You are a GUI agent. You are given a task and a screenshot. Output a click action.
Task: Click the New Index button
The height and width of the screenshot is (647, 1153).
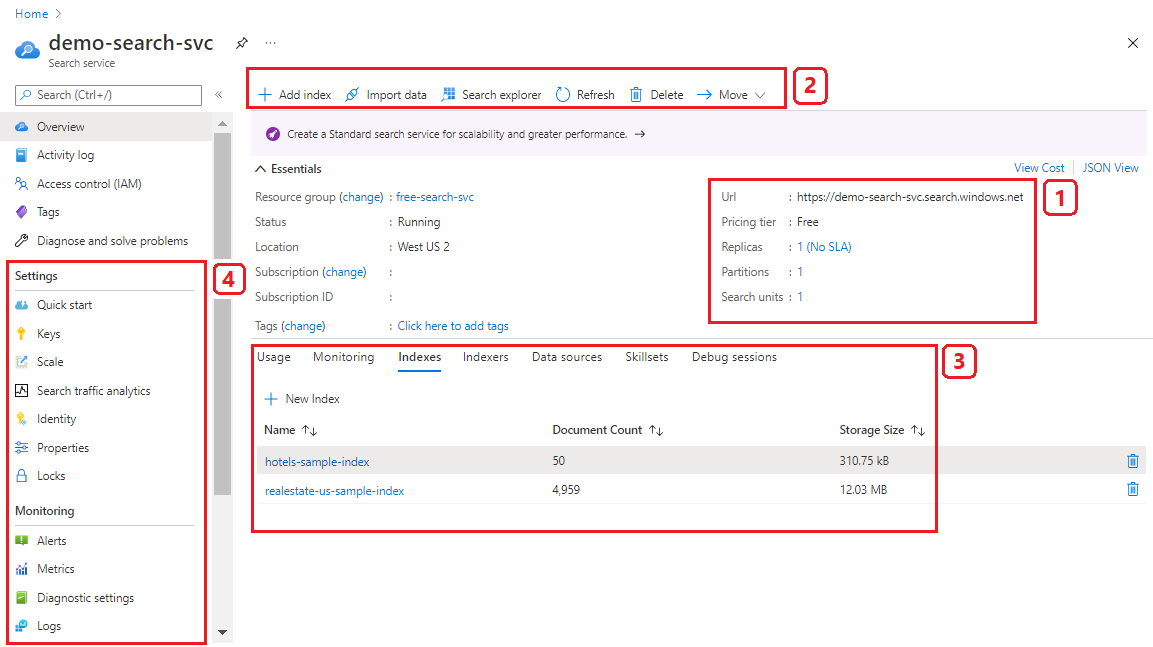302,398
